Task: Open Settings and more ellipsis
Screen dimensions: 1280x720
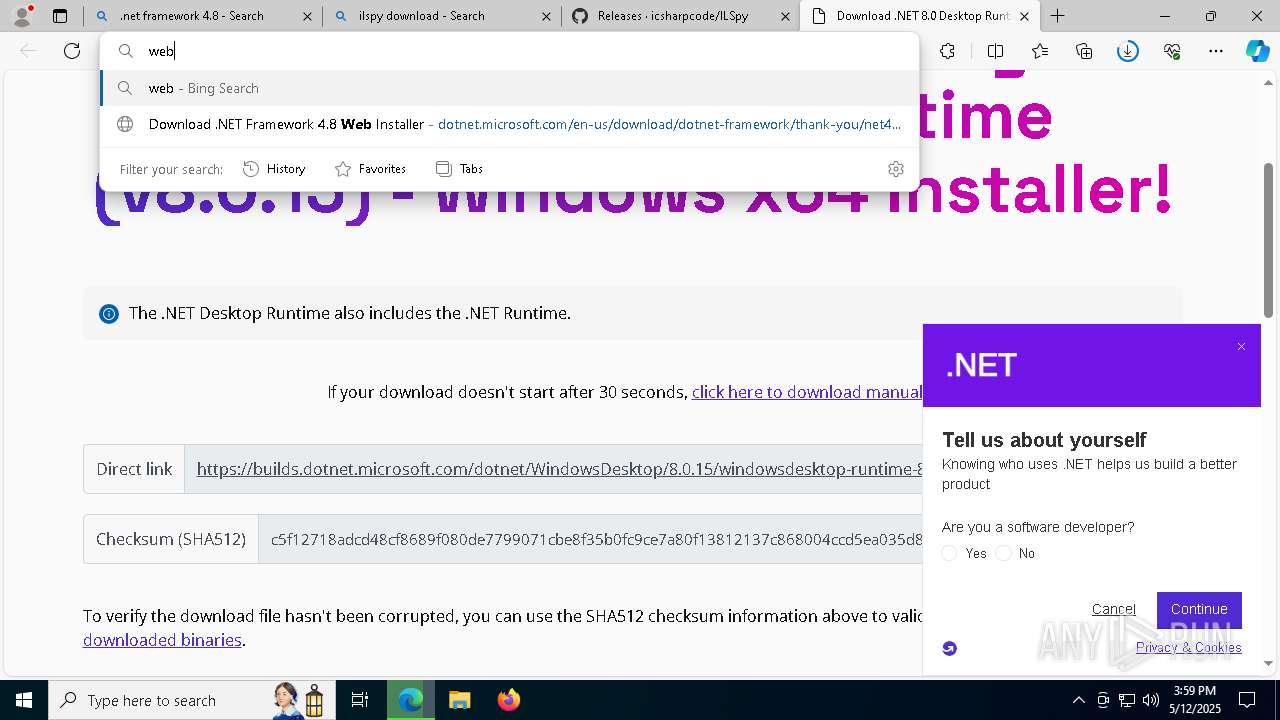Action: [1216, 51]
